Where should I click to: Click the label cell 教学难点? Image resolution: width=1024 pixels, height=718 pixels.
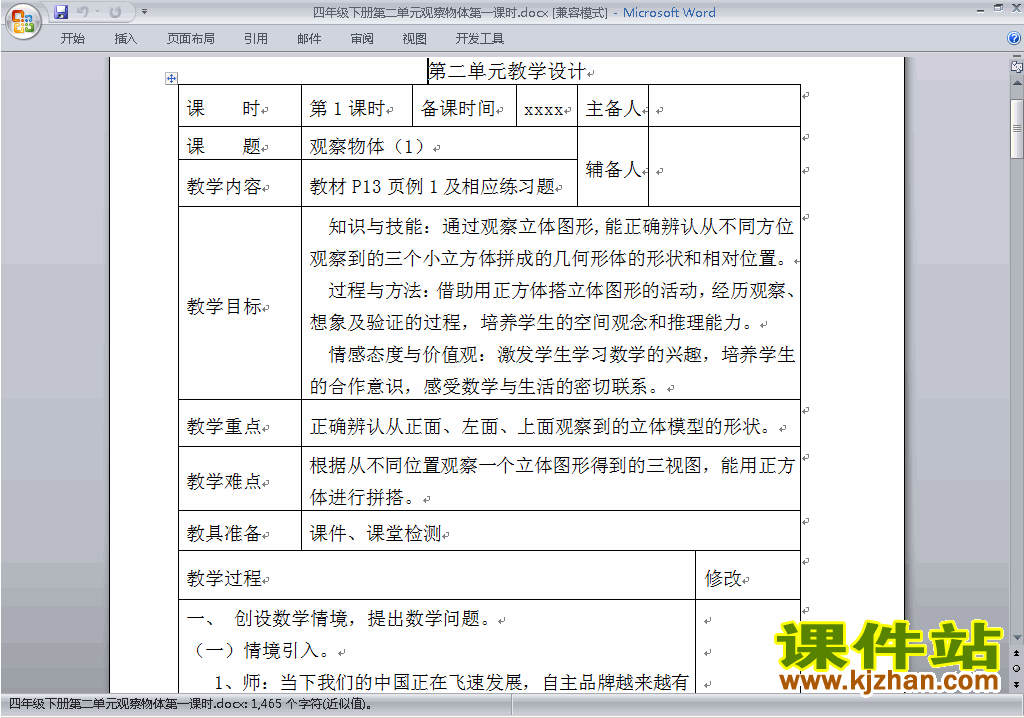(240, 479)
